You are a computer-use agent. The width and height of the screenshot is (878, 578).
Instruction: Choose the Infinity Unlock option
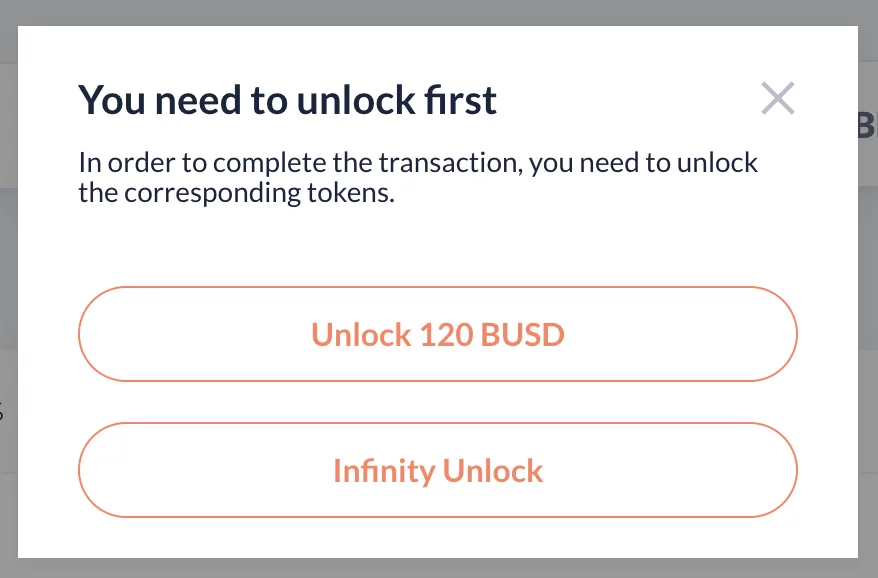point(438,470)
